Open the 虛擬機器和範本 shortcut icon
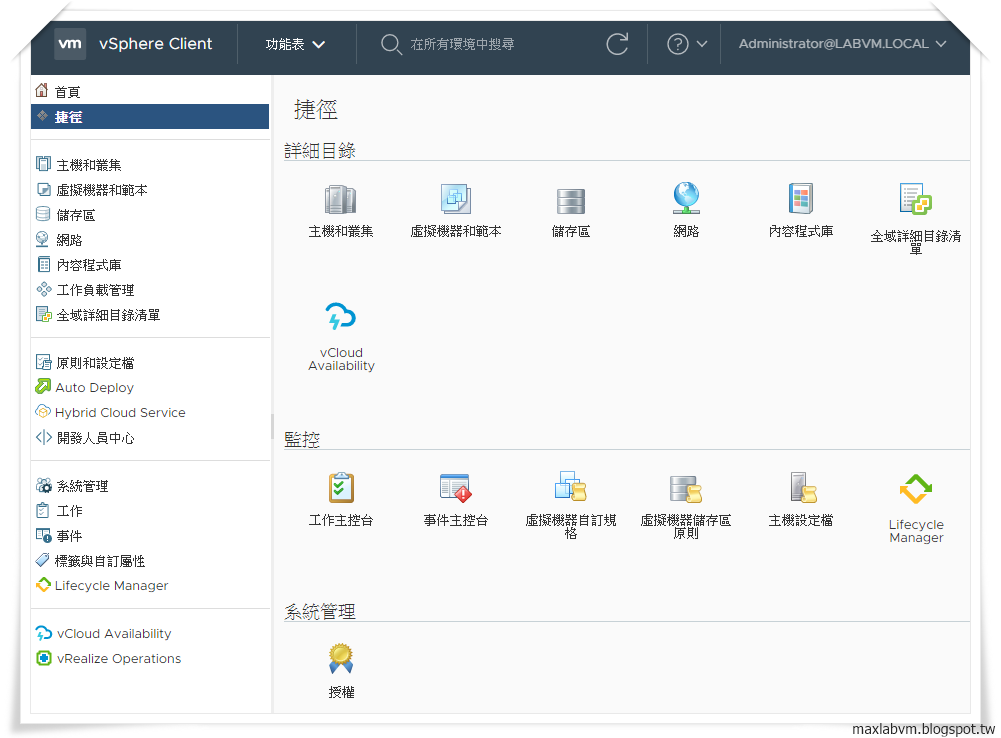This screenshot has height=738, width=1001. 455,199
